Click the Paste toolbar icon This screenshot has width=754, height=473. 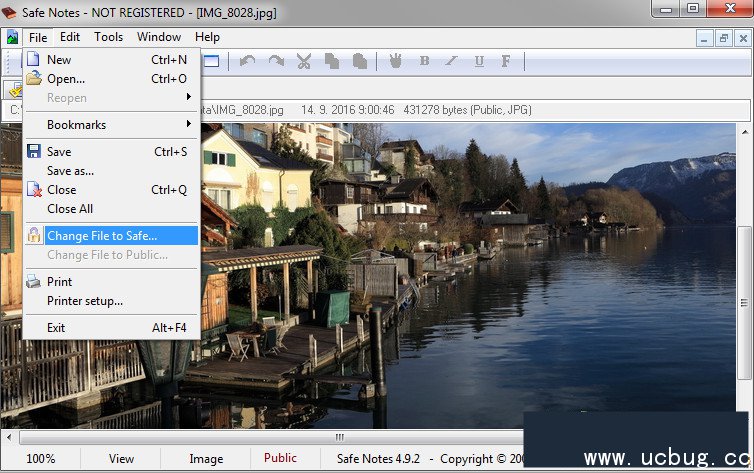pyautogui.click(x=359, y=61)
